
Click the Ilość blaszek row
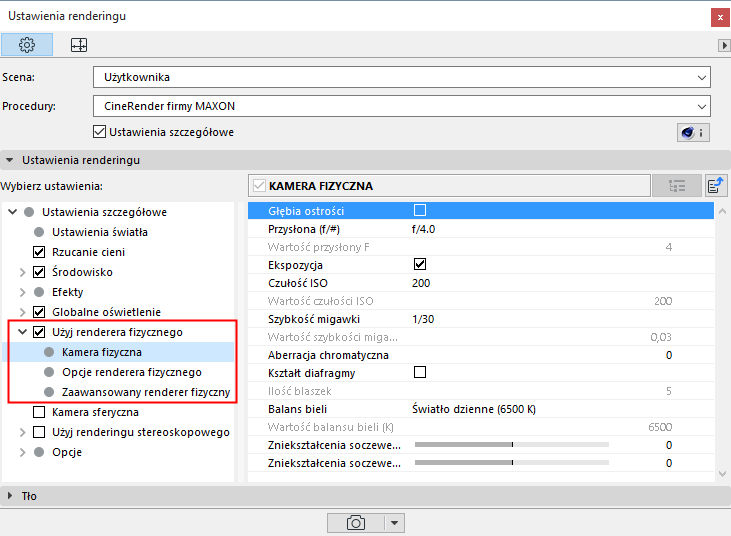(481, 391)
